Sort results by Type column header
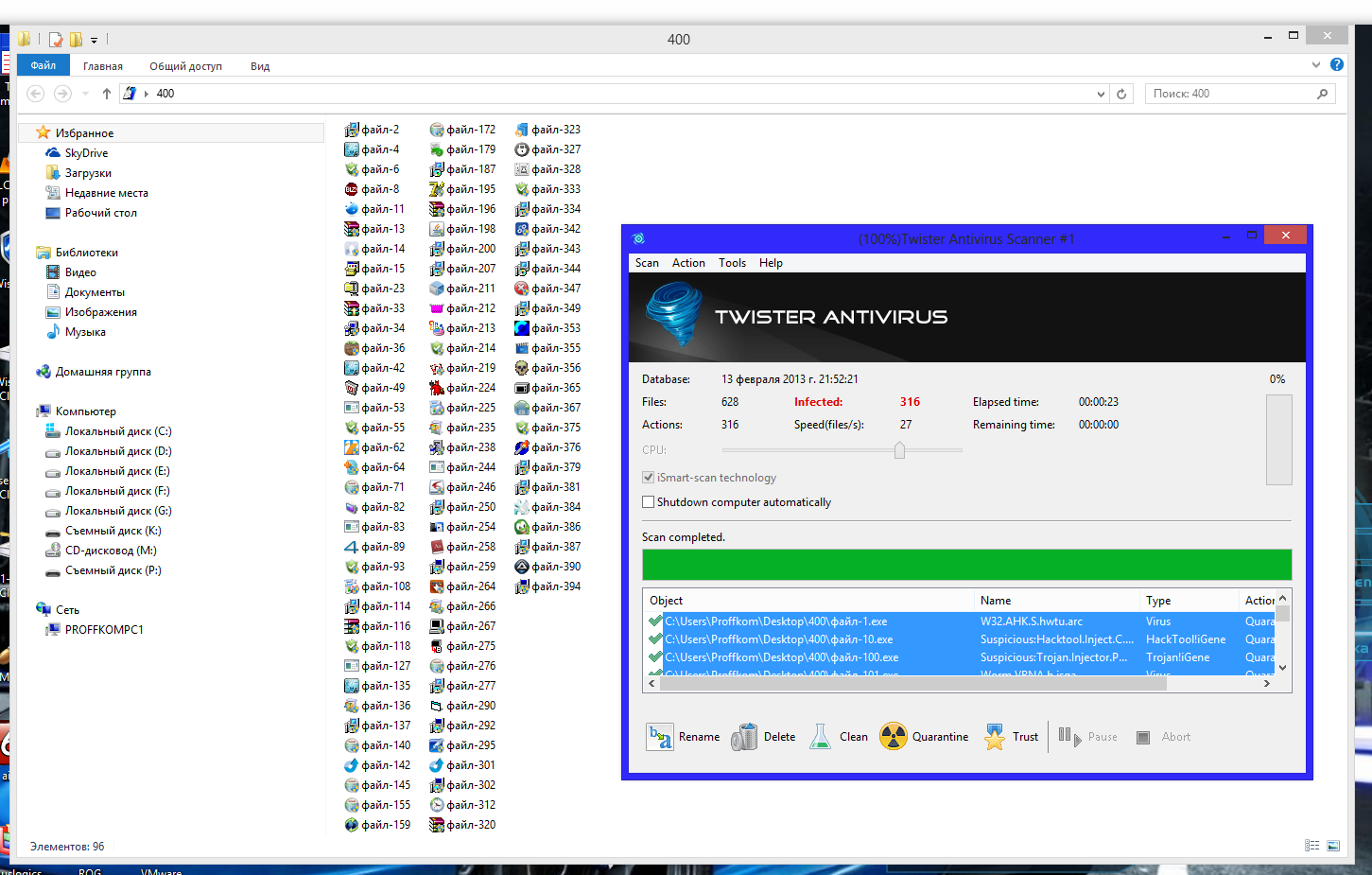 click(1190, 601)
